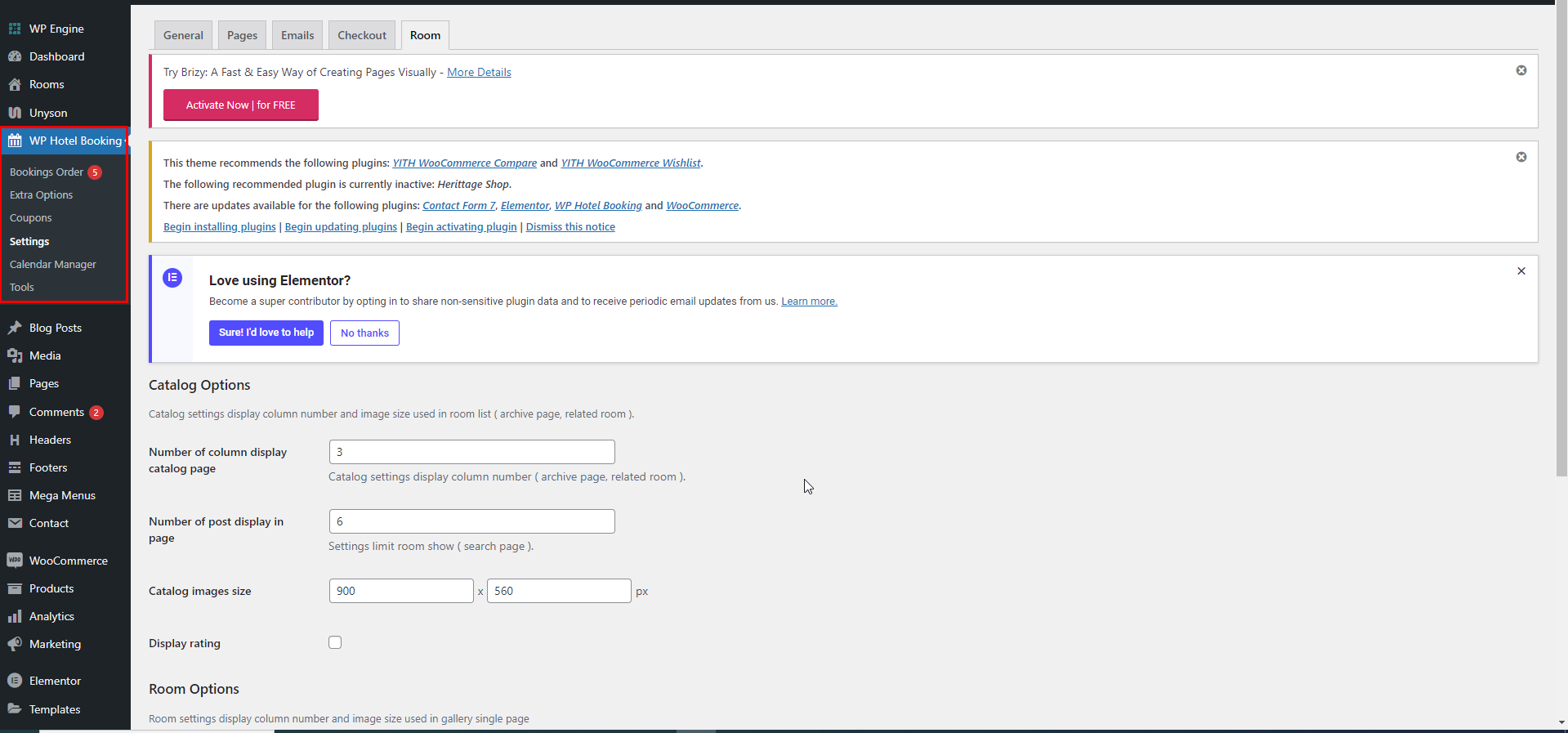Image resolution: width=1568 pixels, height=733 pixels.
Task: Open the YITH WooCommerce Wishlist link
Action: (x=631, y=163)
